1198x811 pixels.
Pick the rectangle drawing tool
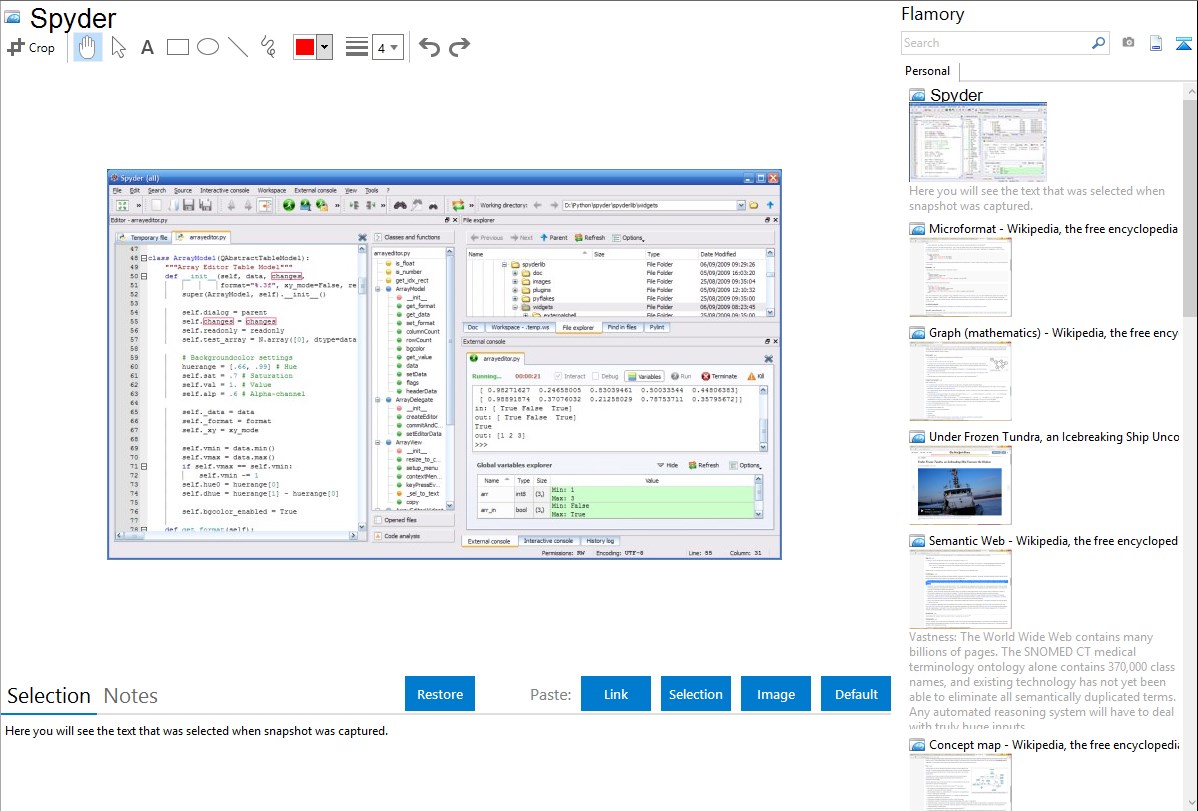click(x=177, y=47)
